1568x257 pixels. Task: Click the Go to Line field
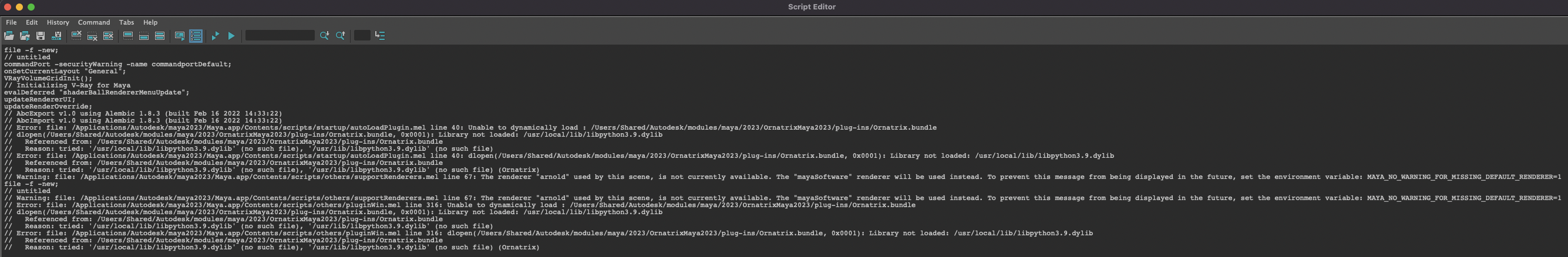(362, 36)
